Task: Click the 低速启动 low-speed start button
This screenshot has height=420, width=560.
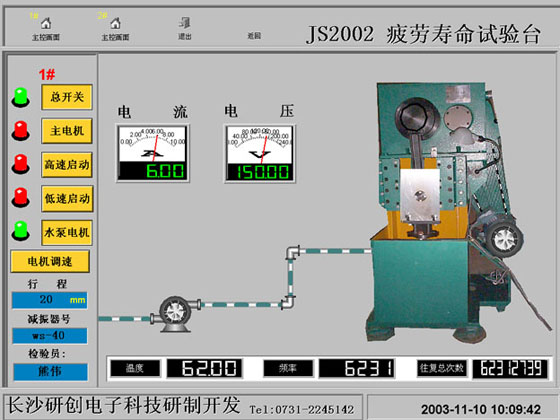Action: (67, 199)
